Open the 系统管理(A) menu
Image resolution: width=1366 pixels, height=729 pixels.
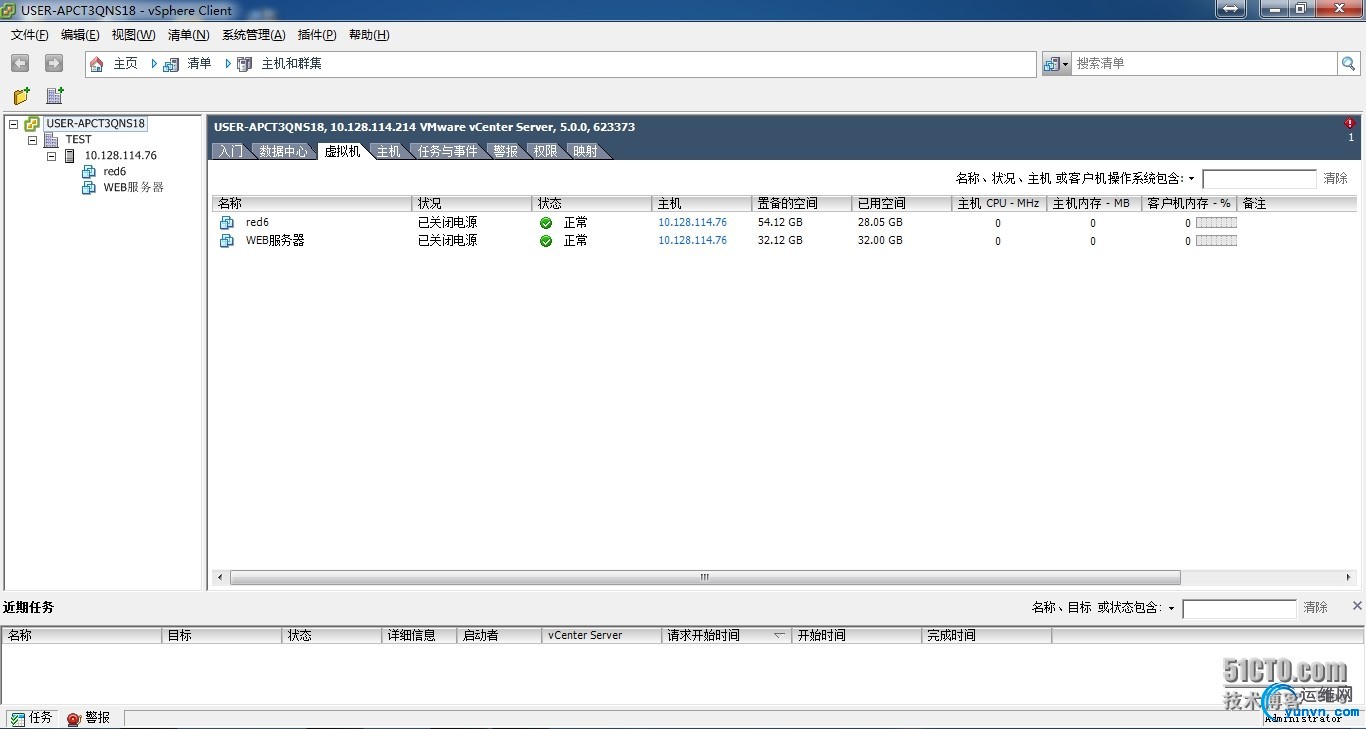pyautogui.click(x=253, y=35)
